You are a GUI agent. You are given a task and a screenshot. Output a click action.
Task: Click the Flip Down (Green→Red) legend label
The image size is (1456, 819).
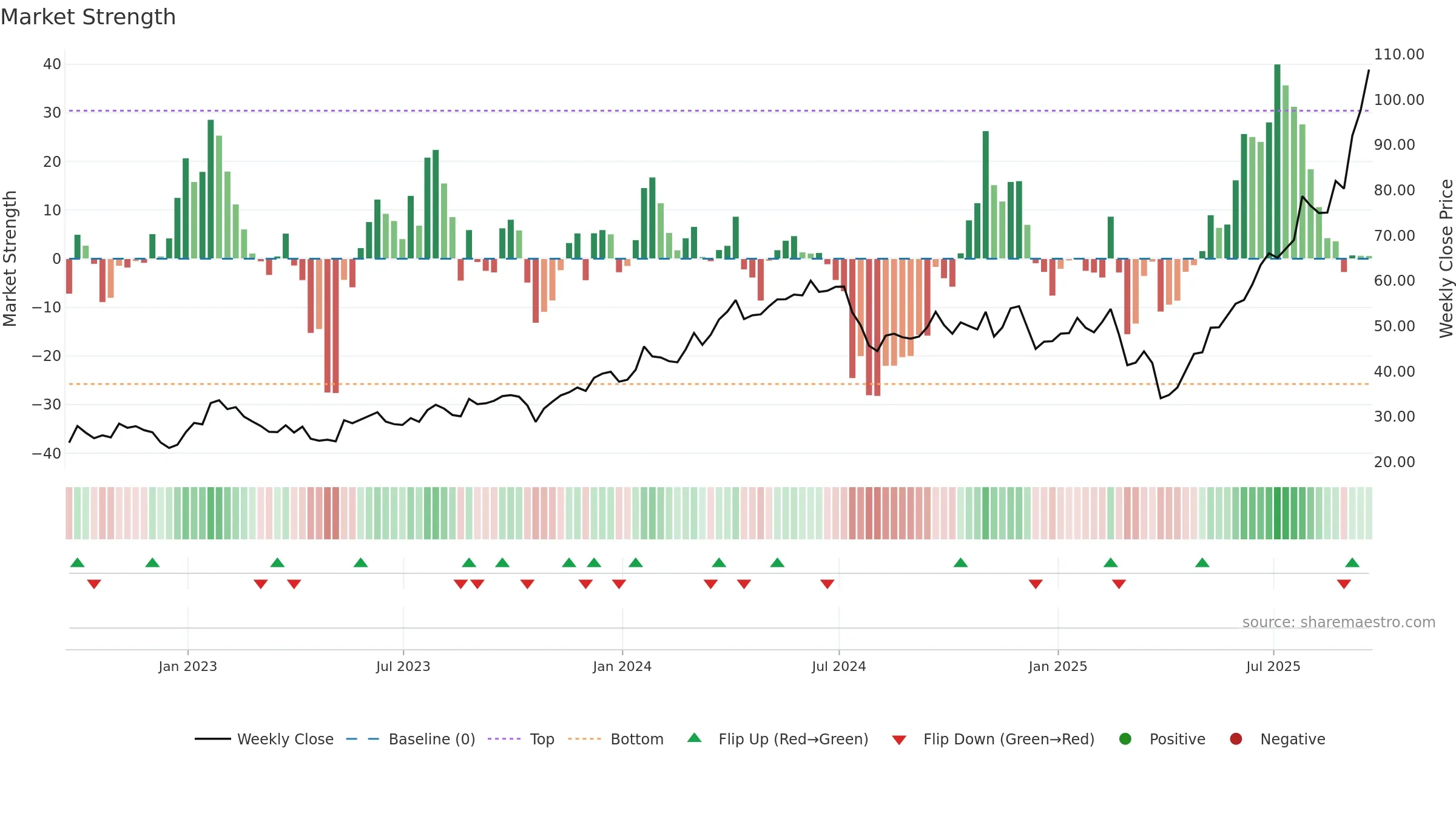coord(1009,739)
